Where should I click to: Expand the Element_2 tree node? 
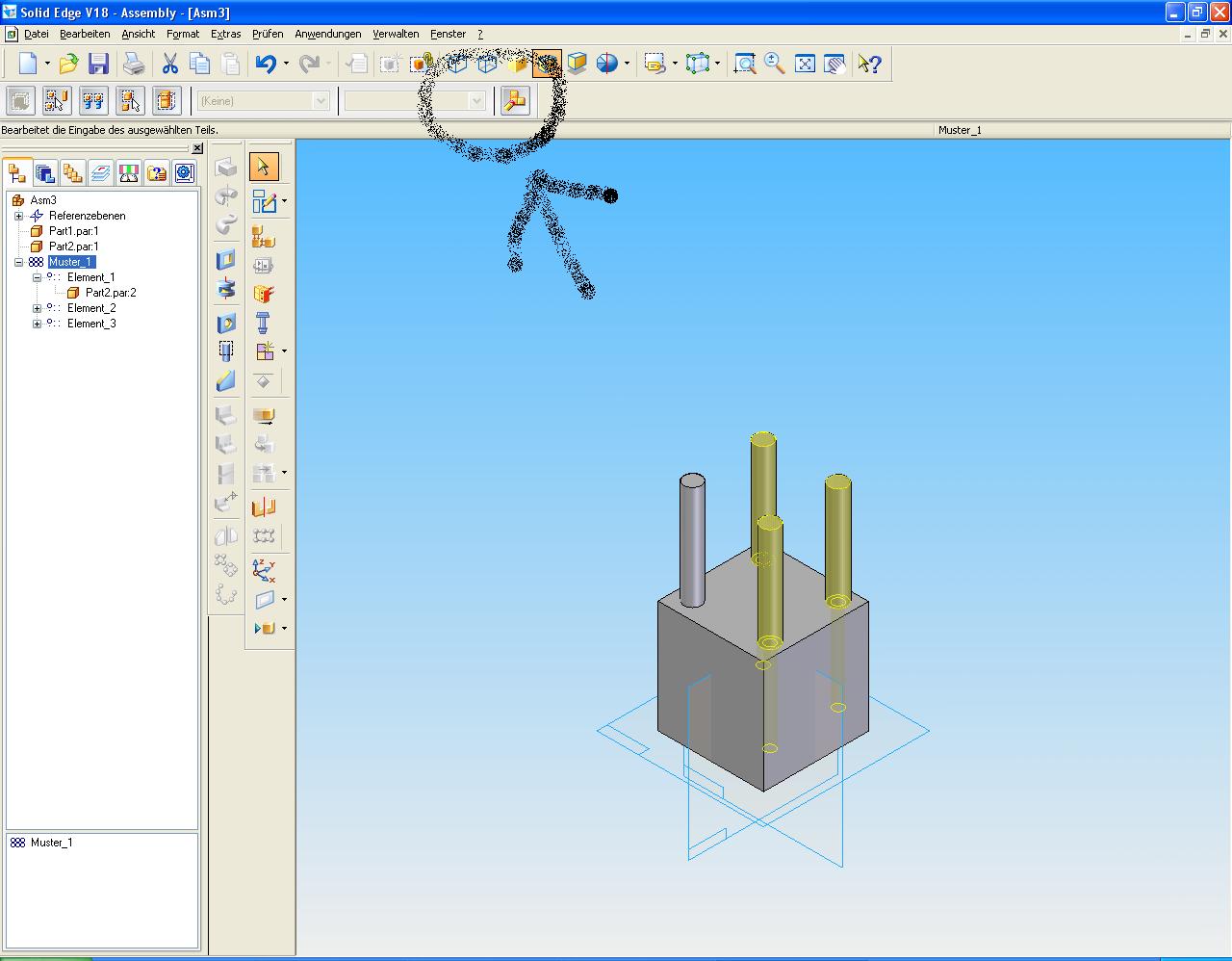tap(37, 308)
